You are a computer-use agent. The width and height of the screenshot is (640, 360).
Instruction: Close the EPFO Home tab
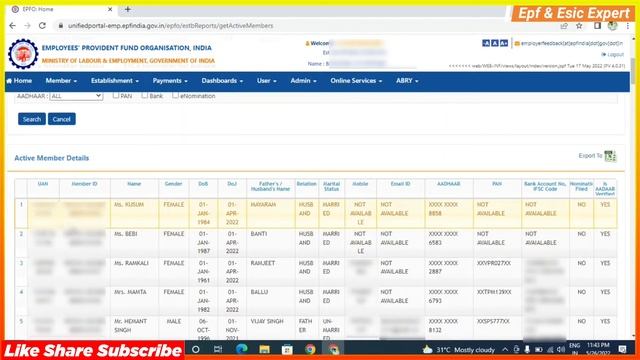click(x=110, y=9)
